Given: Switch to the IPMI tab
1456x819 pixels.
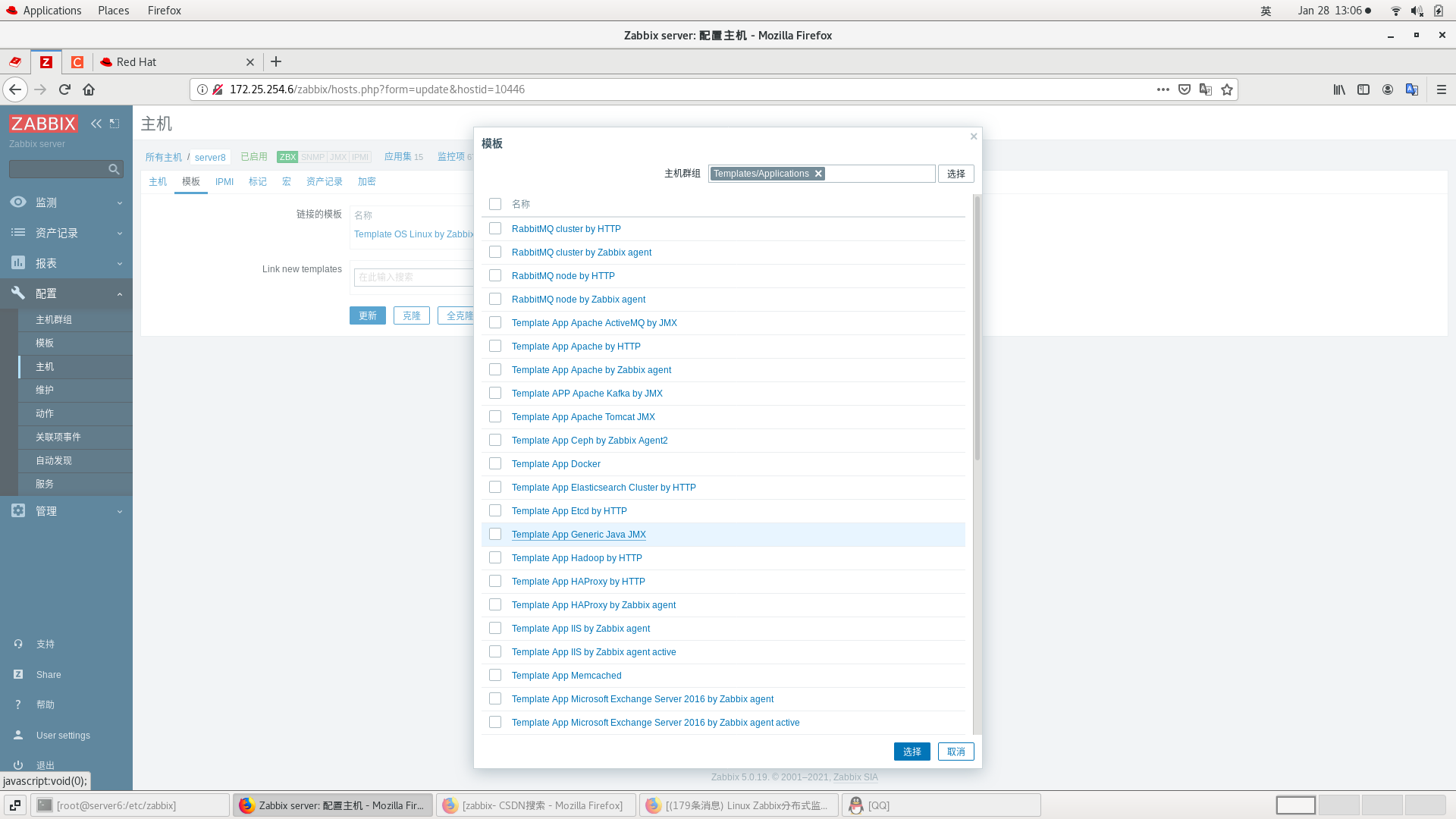Looking at the screenshot, I should (224, 182).
